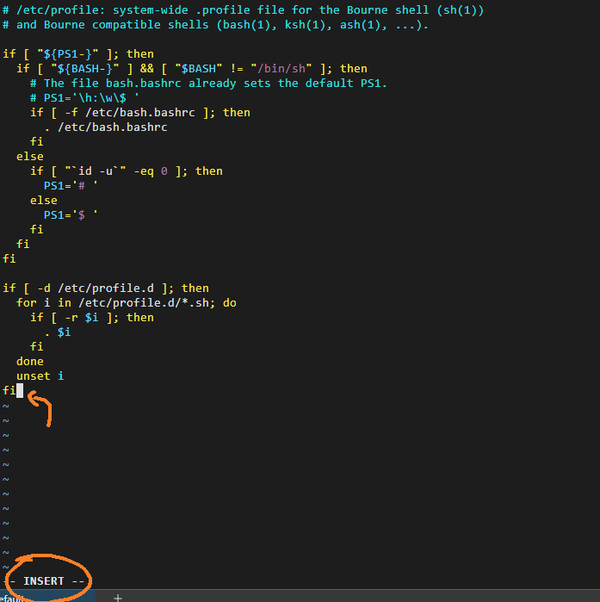Click the '. /etc/bash.bashrc' source line
Screen dimensions: 600x602
(x=106, y=127)
